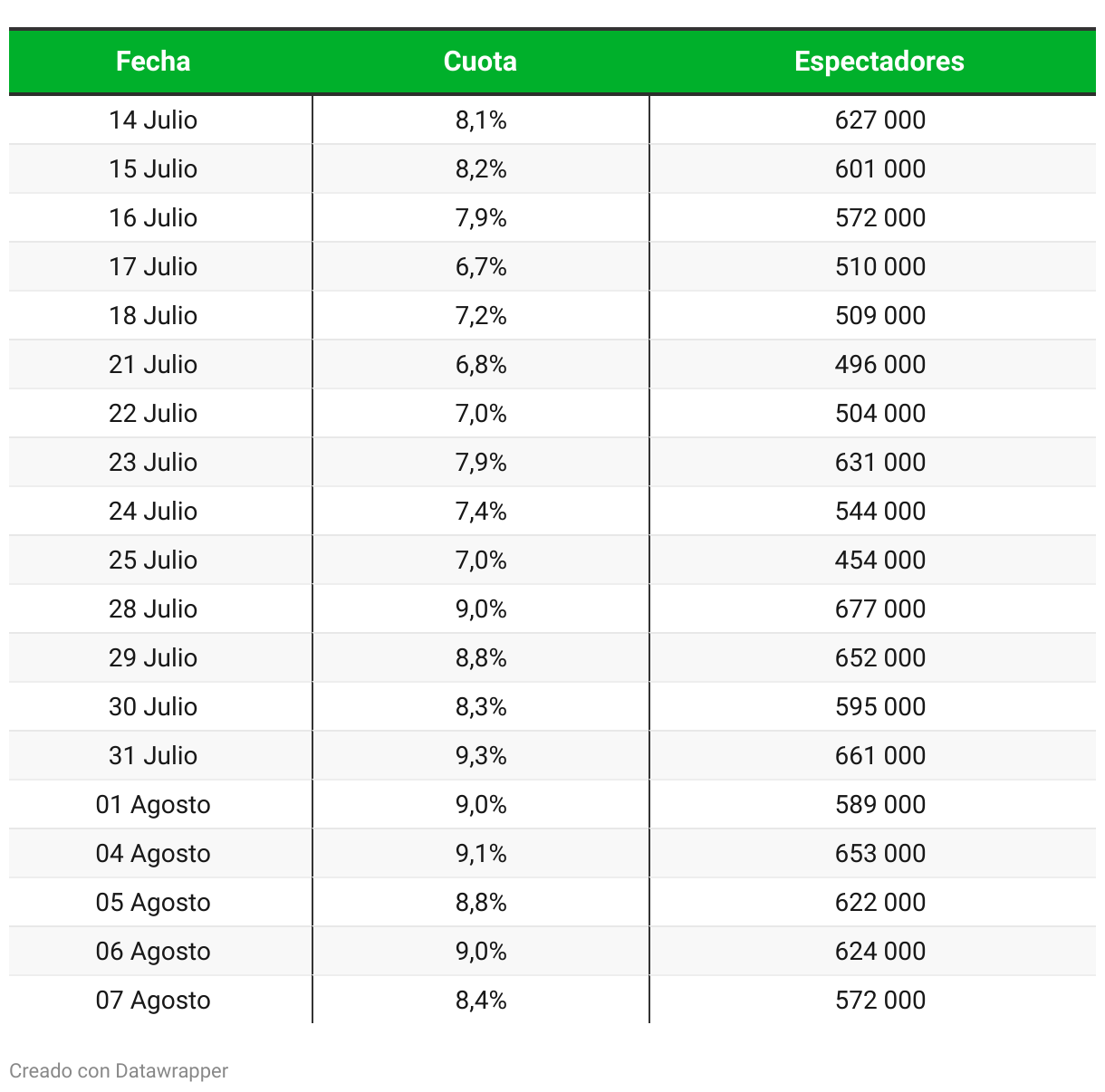Select the 23 Julio row date
The image size is (1105, 1092).
153,463
